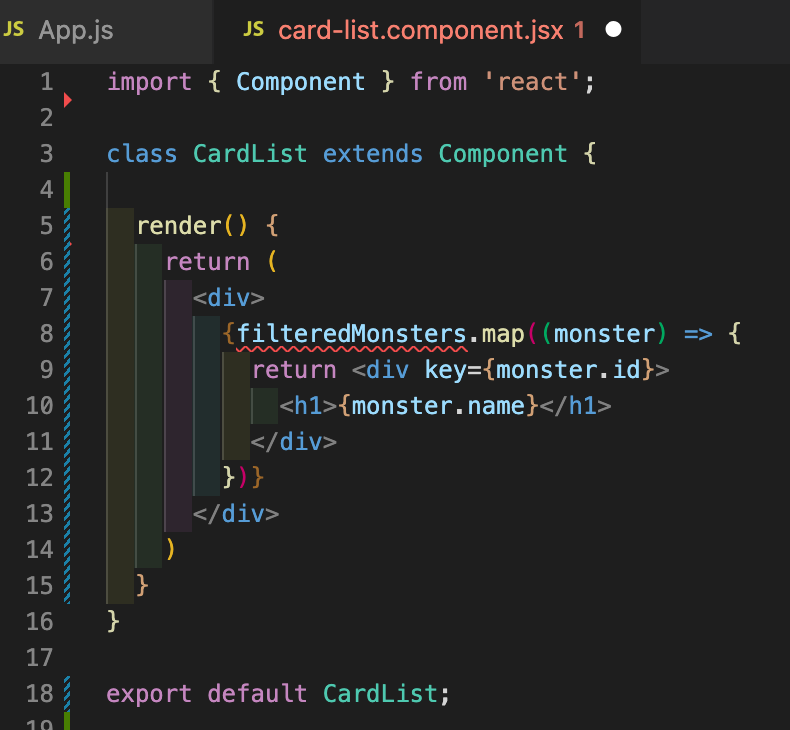Click the JS icon on App.js tab
The height and width of the screenshot is (730, 790).
click(x=14, y=30)
